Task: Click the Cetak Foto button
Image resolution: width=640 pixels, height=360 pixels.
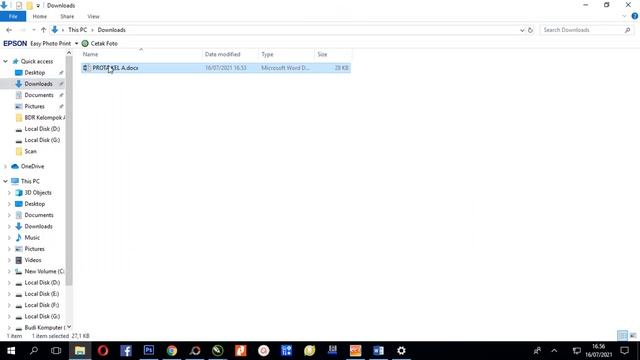Action: (100, 43)
